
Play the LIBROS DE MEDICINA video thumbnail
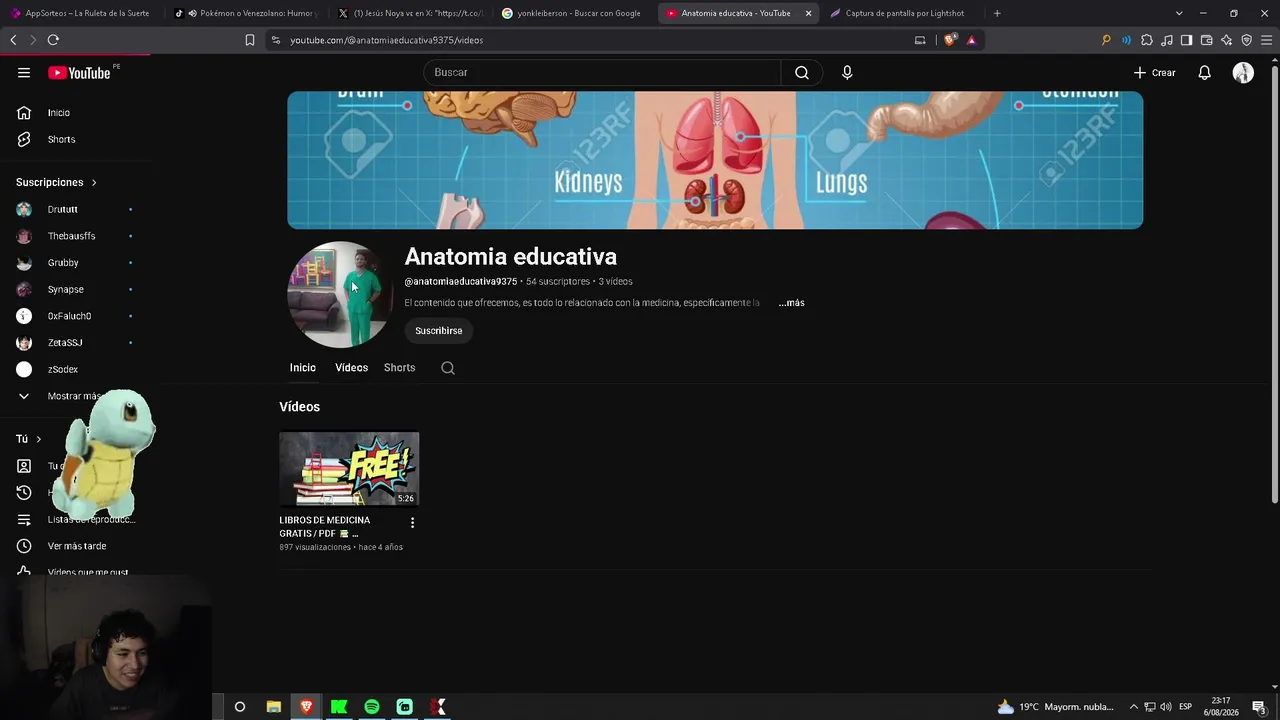(349, 469)
